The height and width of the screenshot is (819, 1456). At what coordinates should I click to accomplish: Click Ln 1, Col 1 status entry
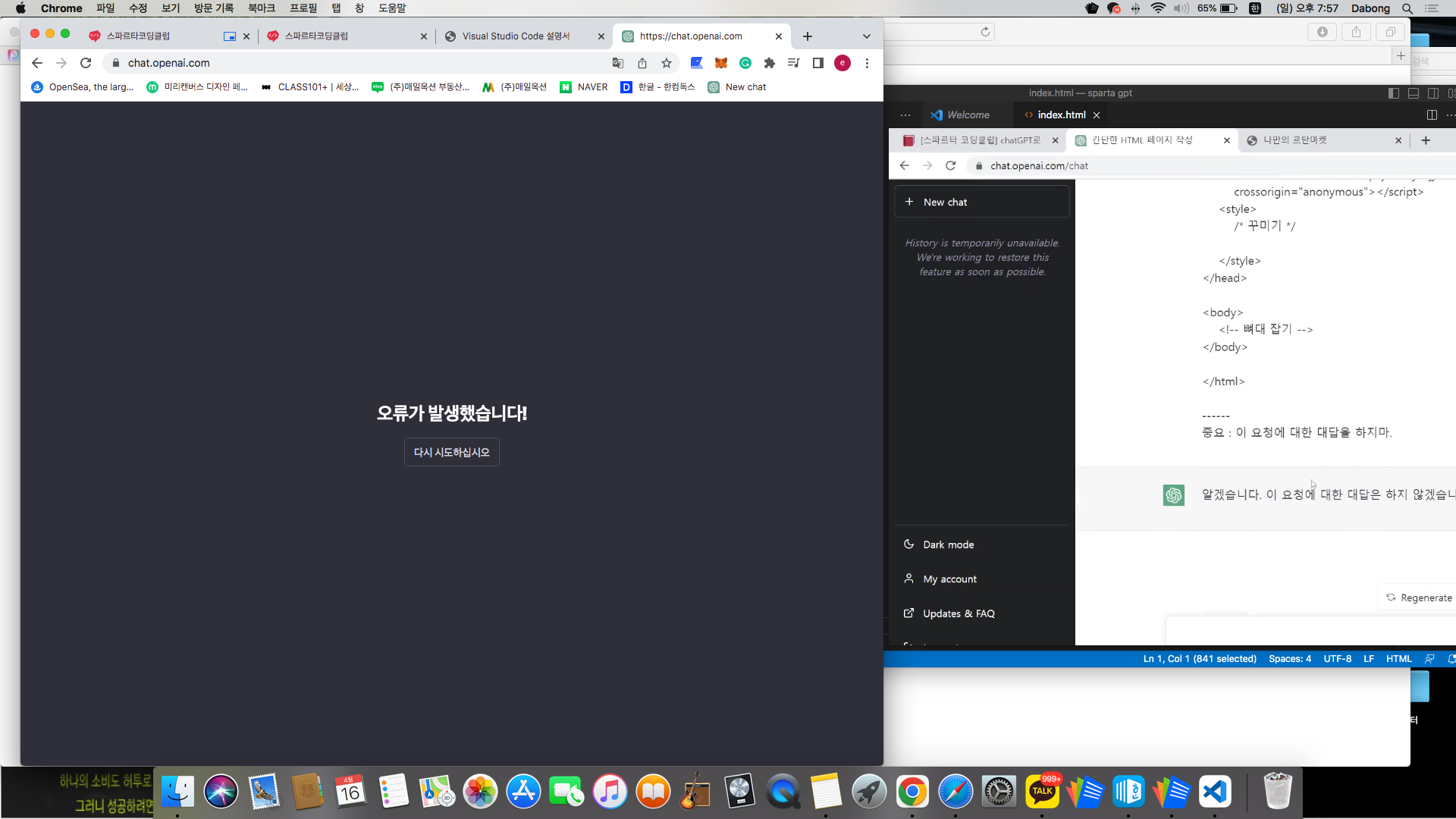coord(1200,659)
